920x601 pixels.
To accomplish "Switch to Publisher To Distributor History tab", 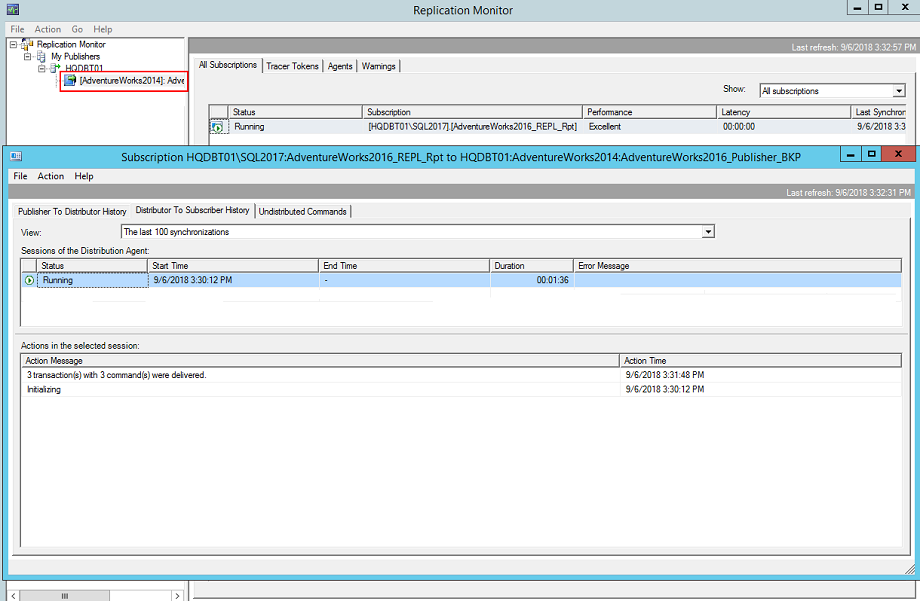I will pyautogui.click(x=72, y=211).
